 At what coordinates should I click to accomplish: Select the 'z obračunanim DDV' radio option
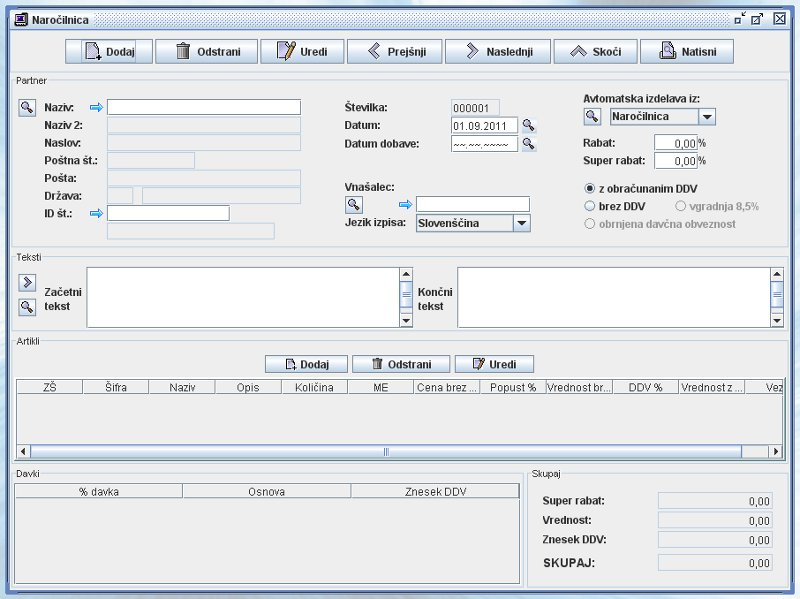pyautogui.click(x=590, y=188)
